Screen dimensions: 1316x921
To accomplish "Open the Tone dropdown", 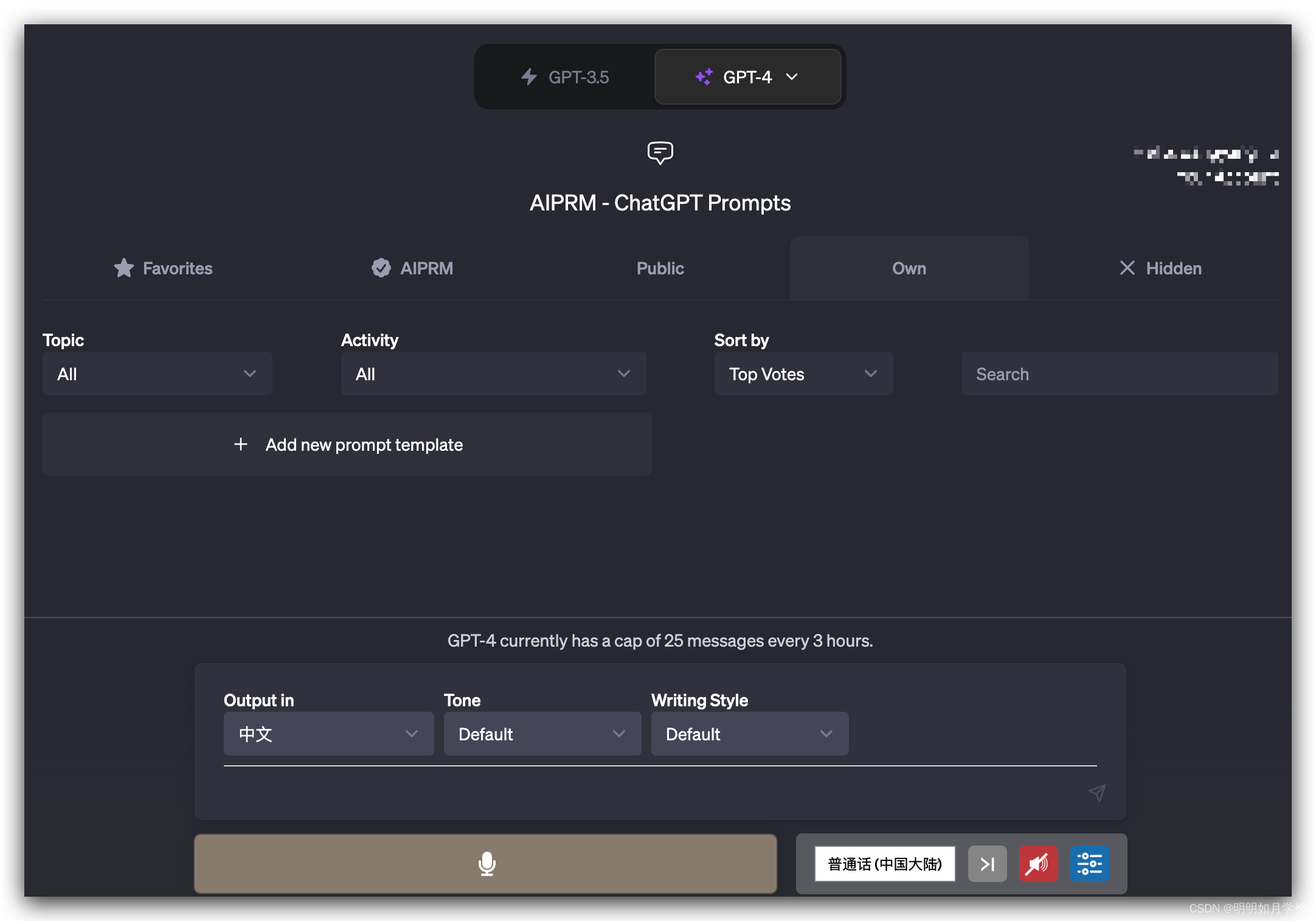I will (x=542, y=734).
